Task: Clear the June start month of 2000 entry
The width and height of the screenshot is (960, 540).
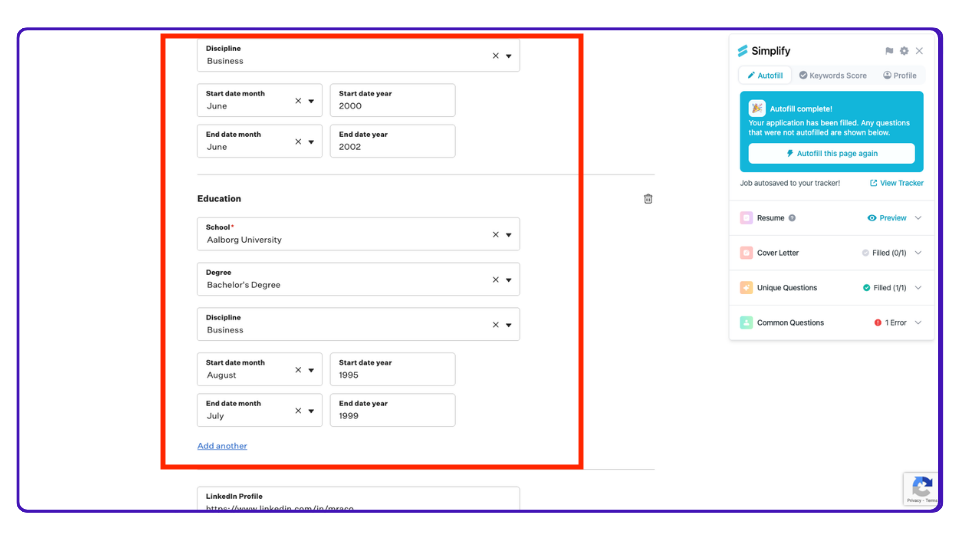Action: pos(298,101)
